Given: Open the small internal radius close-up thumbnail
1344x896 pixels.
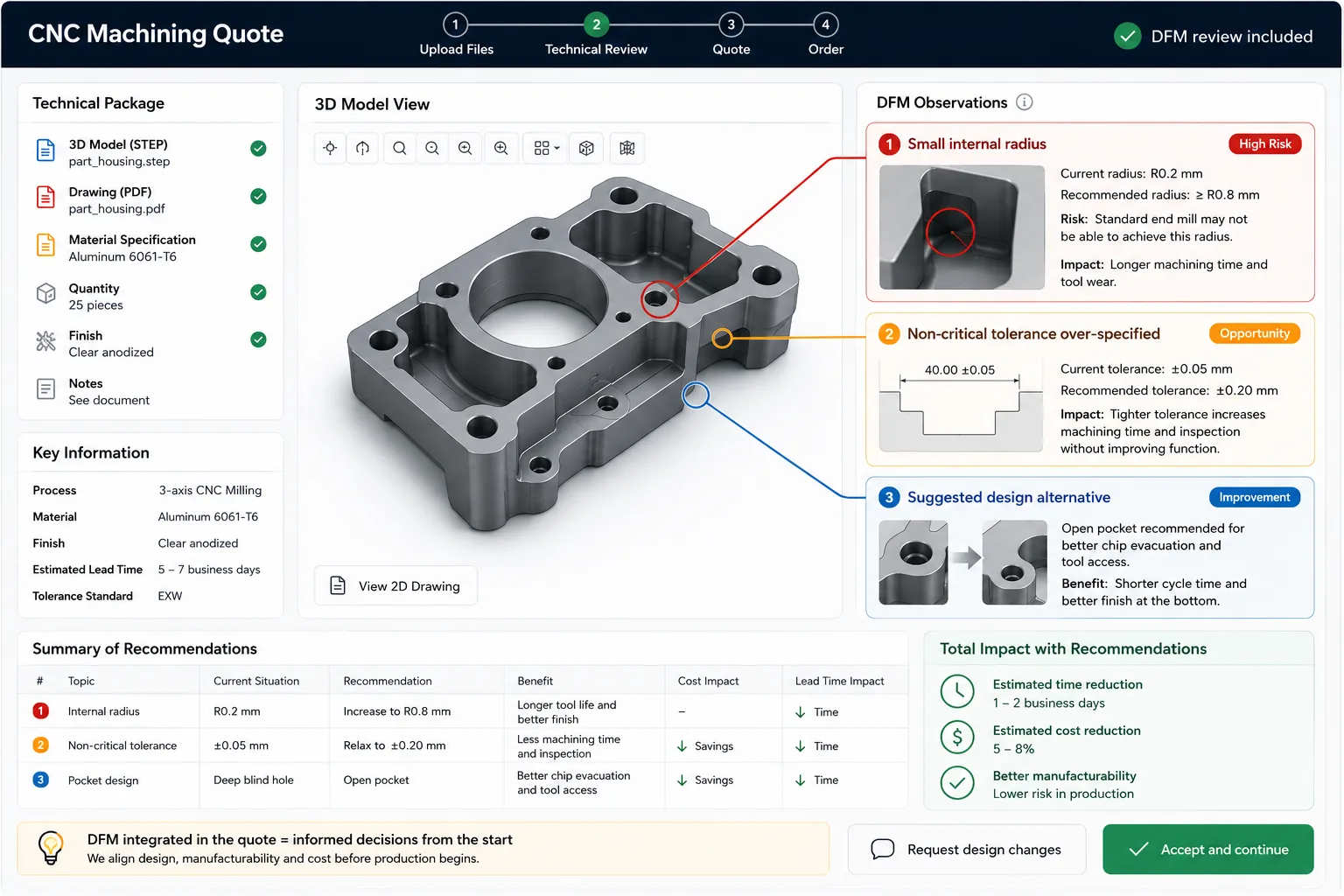Looking at the screenshot, I should [x=962, y=227].
